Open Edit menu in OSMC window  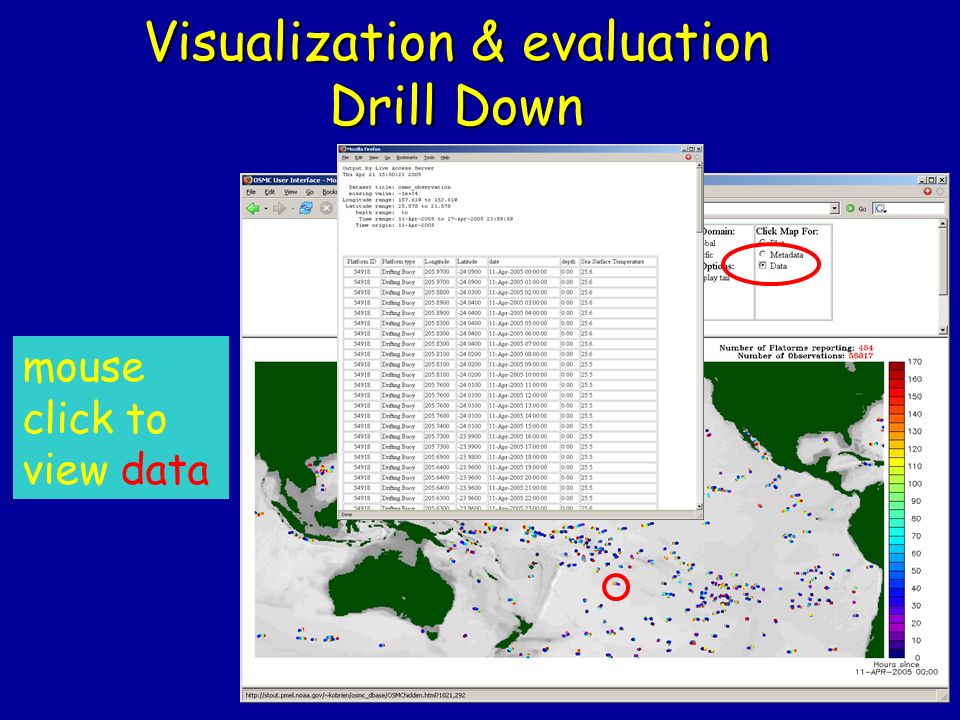269,192
